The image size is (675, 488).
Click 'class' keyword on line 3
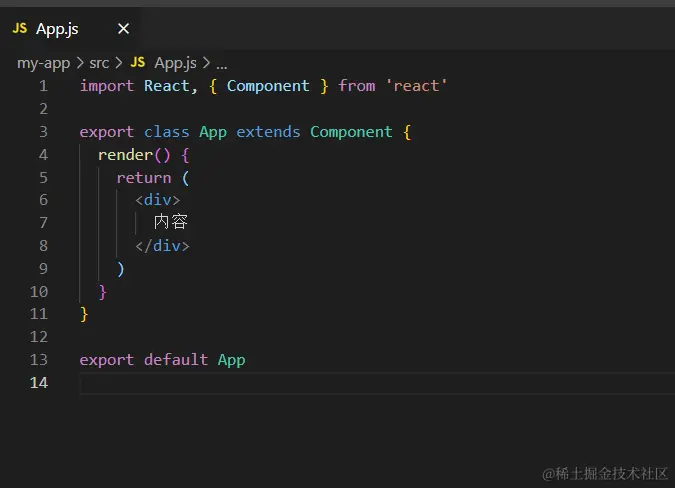click(x=167, y=132)
